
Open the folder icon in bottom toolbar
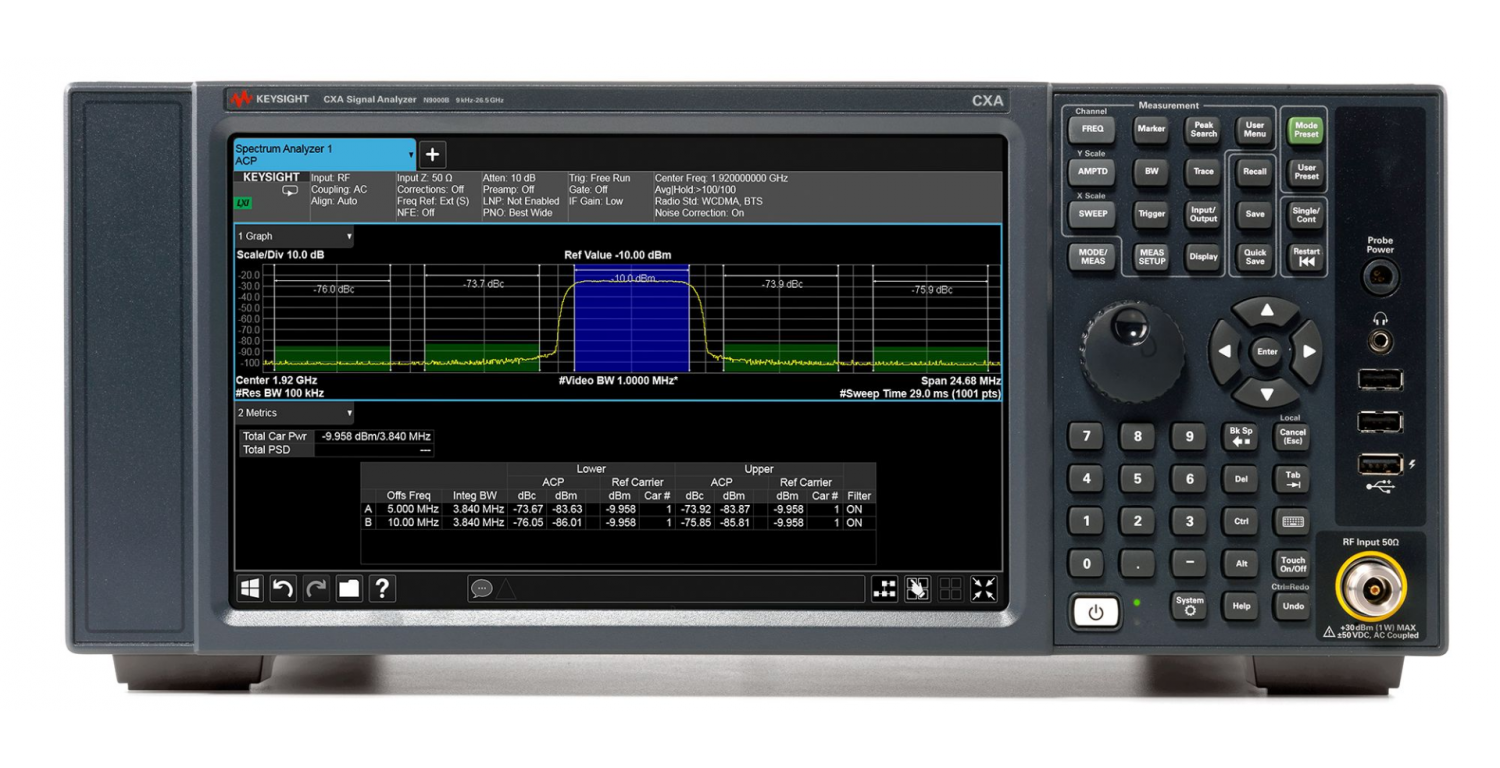click(349, 589)
